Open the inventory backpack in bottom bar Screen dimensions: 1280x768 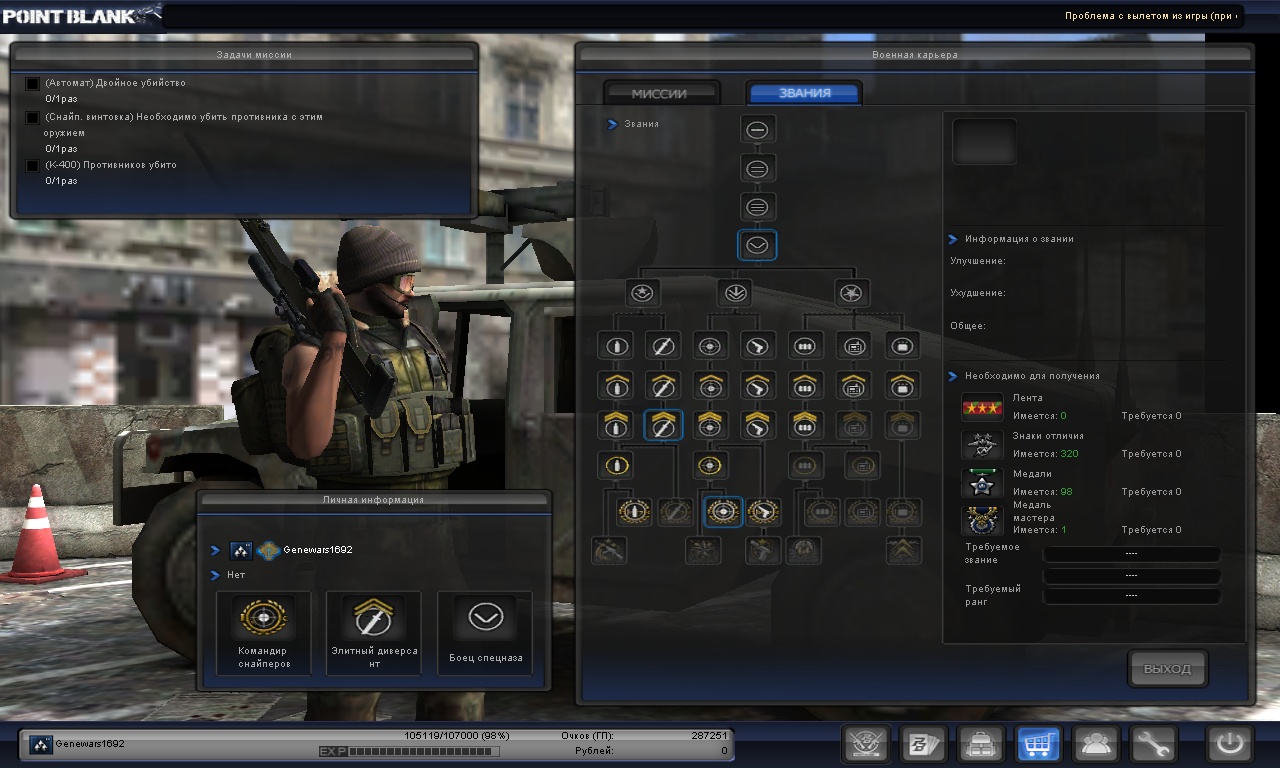pyautogui.click(x=981, y=744)
